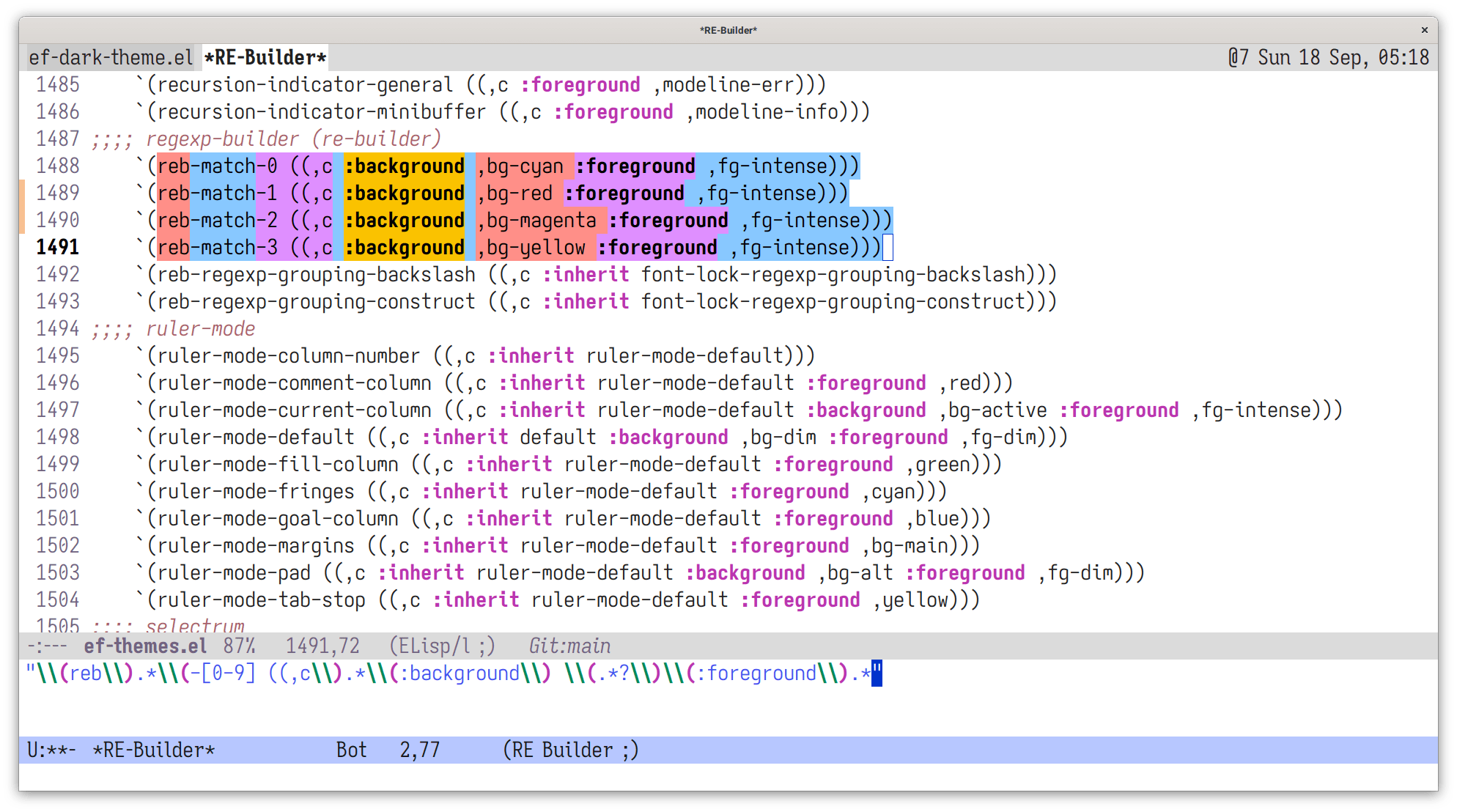Click the ruler-mode comment heading

click(174, 328)
